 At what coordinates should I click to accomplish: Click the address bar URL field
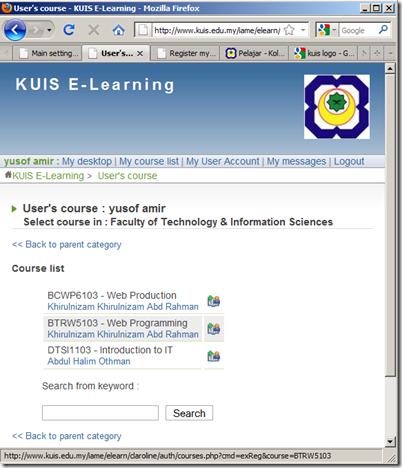(x=217, y=30)
